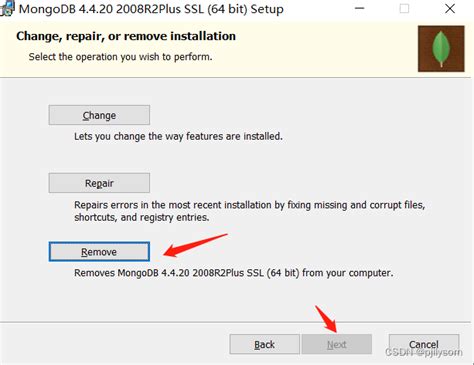Click the grayed-out maximize box
Image resolution: width=474 pixels, height=365 pixels.
coord(404,8)
